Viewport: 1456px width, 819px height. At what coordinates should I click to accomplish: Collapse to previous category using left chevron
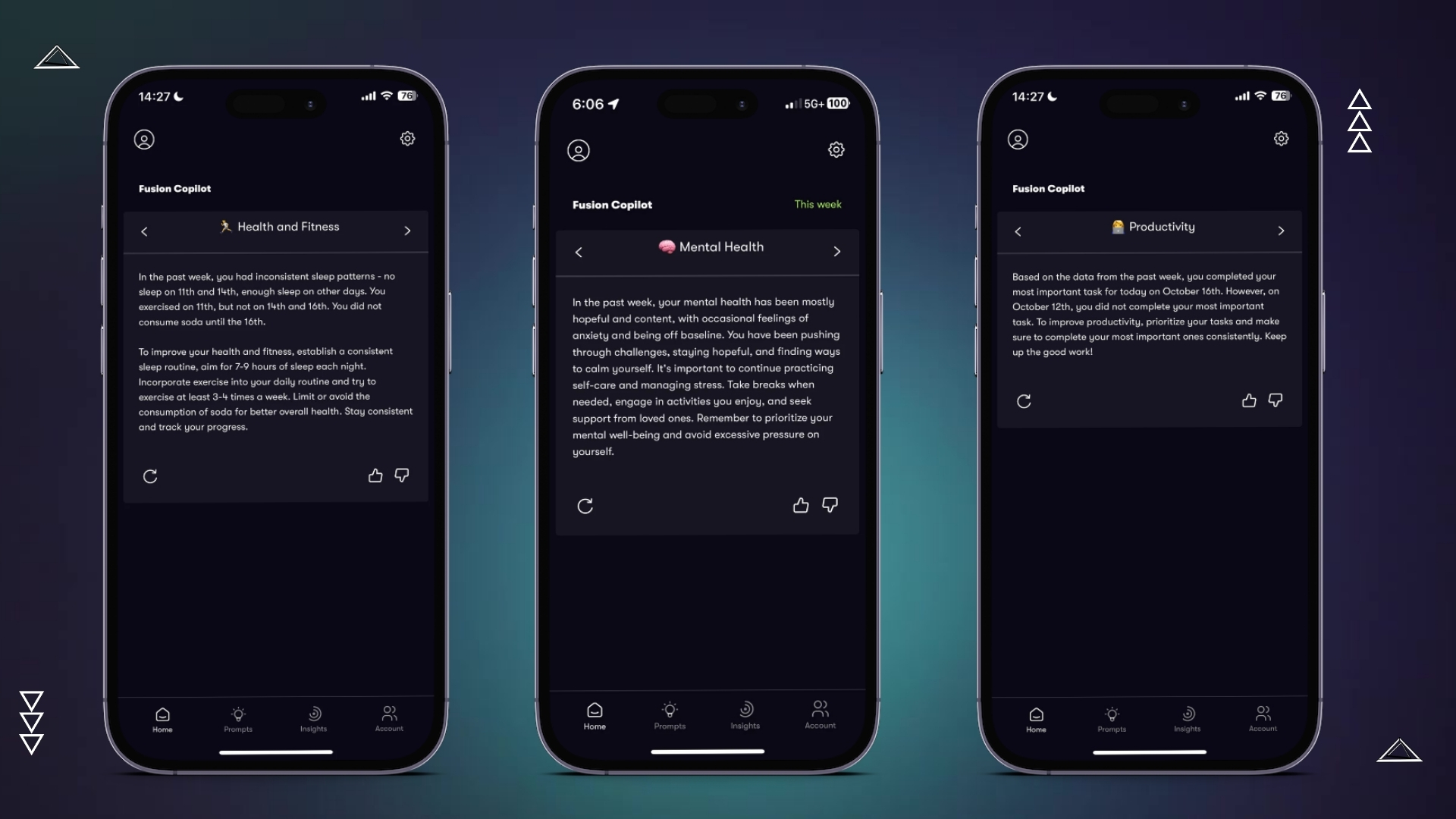click(145, 229)
